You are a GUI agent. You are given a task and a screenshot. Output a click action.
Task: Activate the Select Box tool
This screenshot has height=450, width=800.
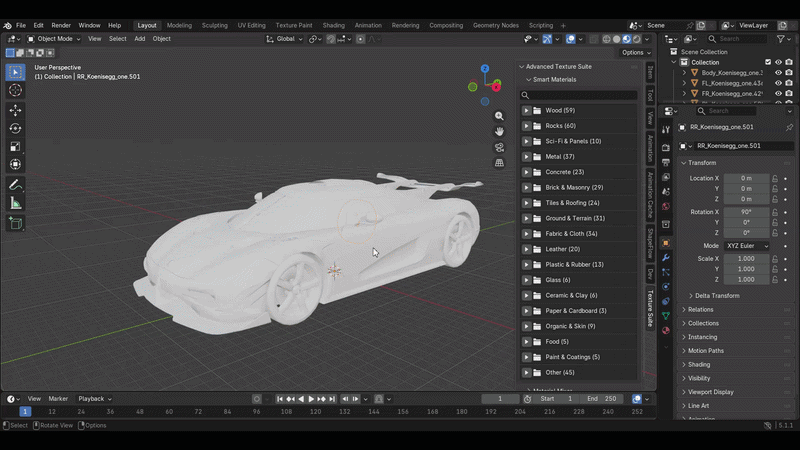[x=15, y=72]
